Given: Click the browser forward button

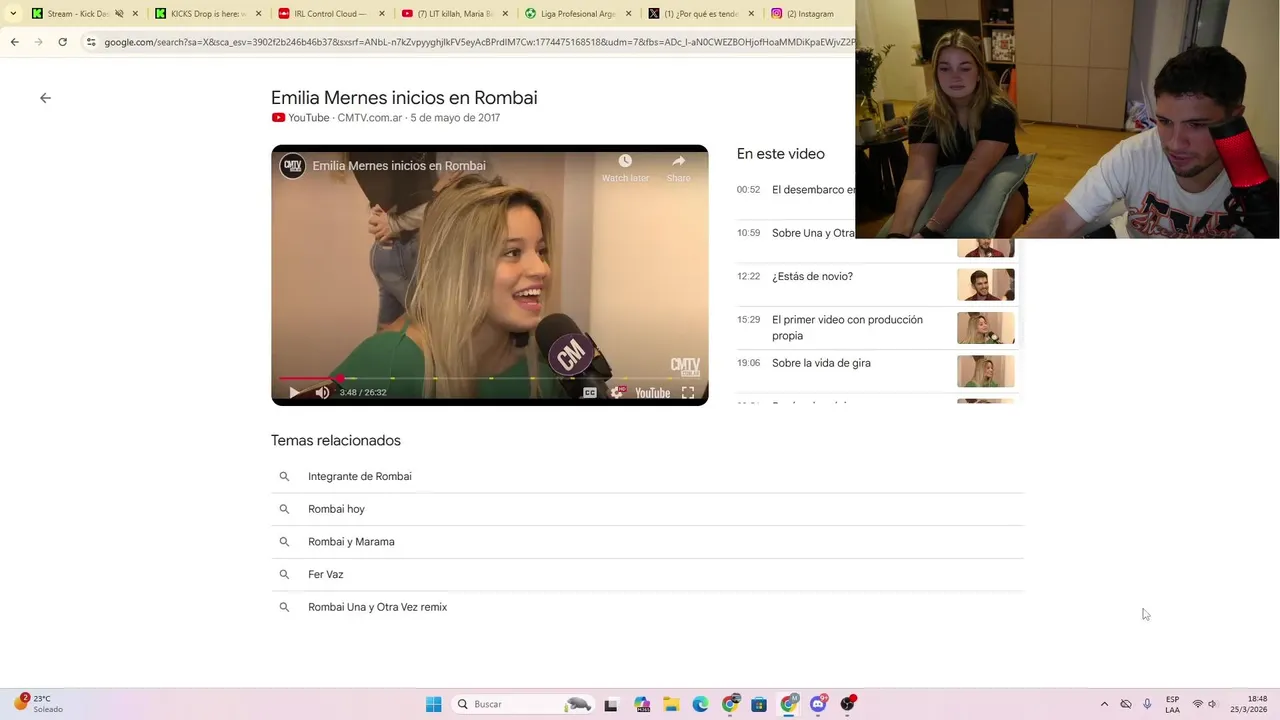Looking at the screenshot, I should 38,42.
